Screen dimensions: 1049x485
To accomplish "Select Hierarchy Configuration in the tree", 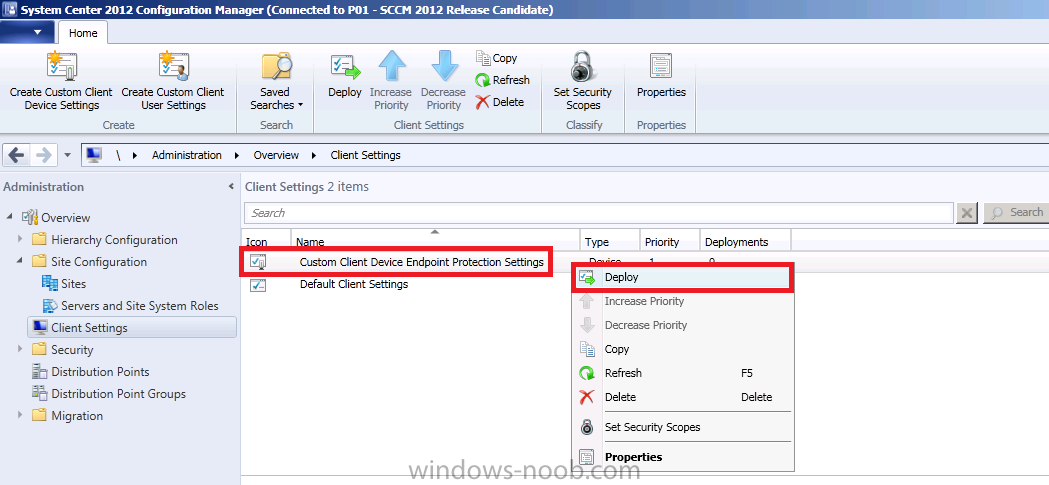I will tap(114, 239).
